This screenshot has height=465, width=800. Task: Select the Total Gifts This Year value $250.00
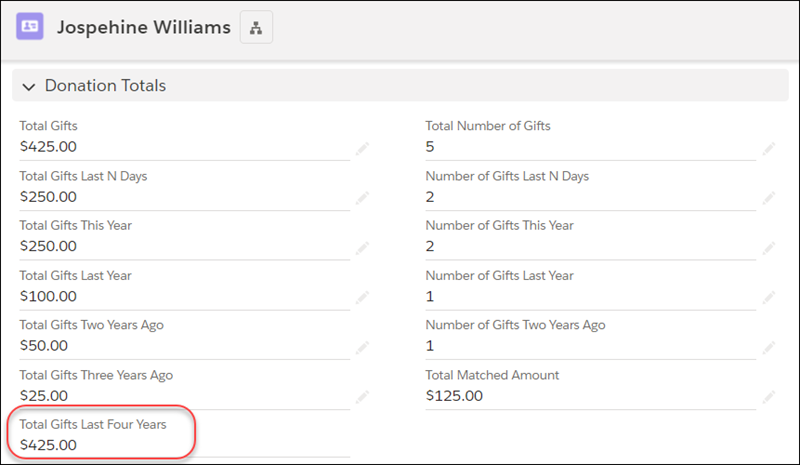click(x=48, y=246)
